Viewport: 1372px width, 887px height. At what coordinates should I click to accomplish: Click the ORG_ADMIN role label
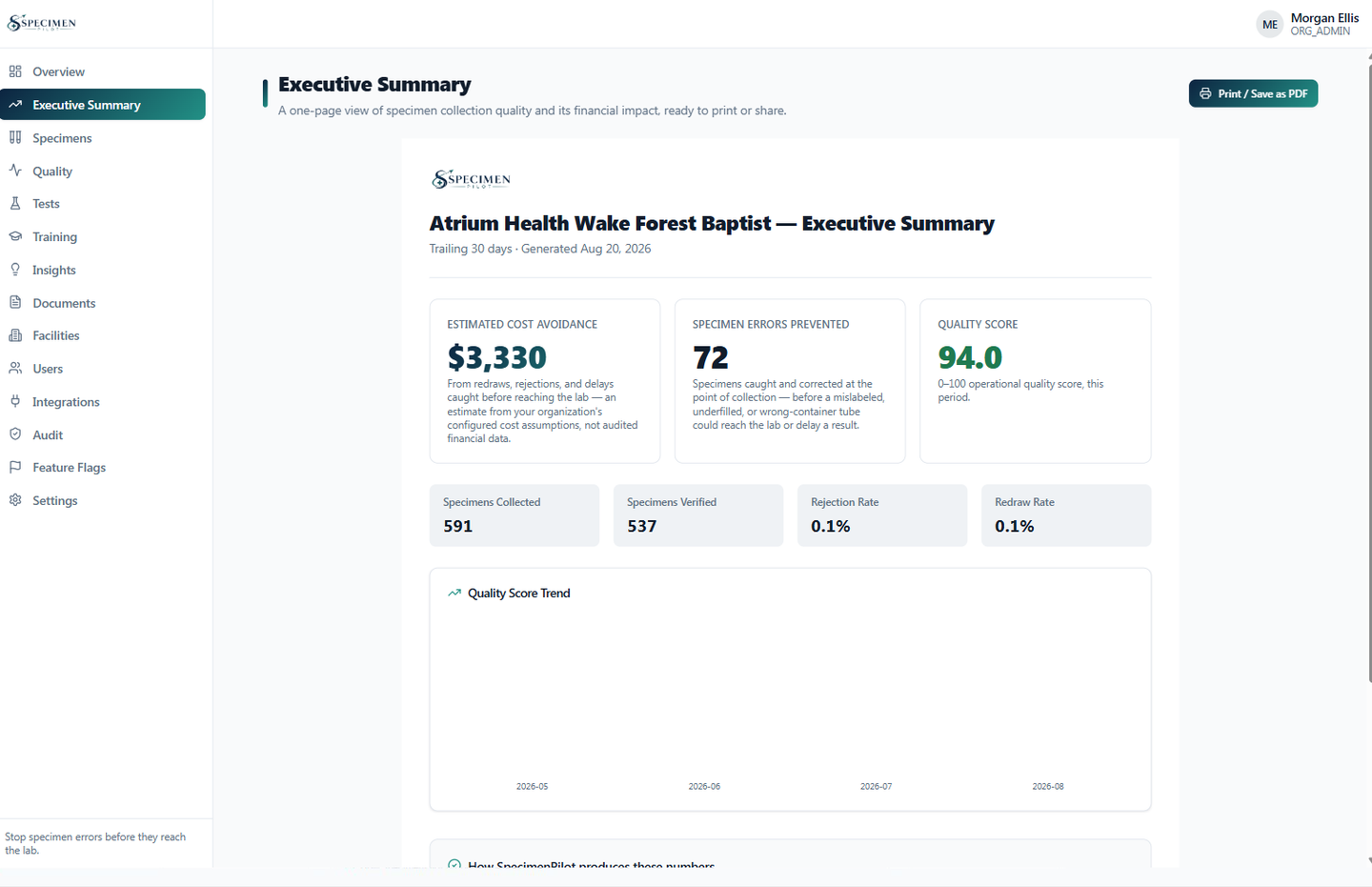point(1321,31)
